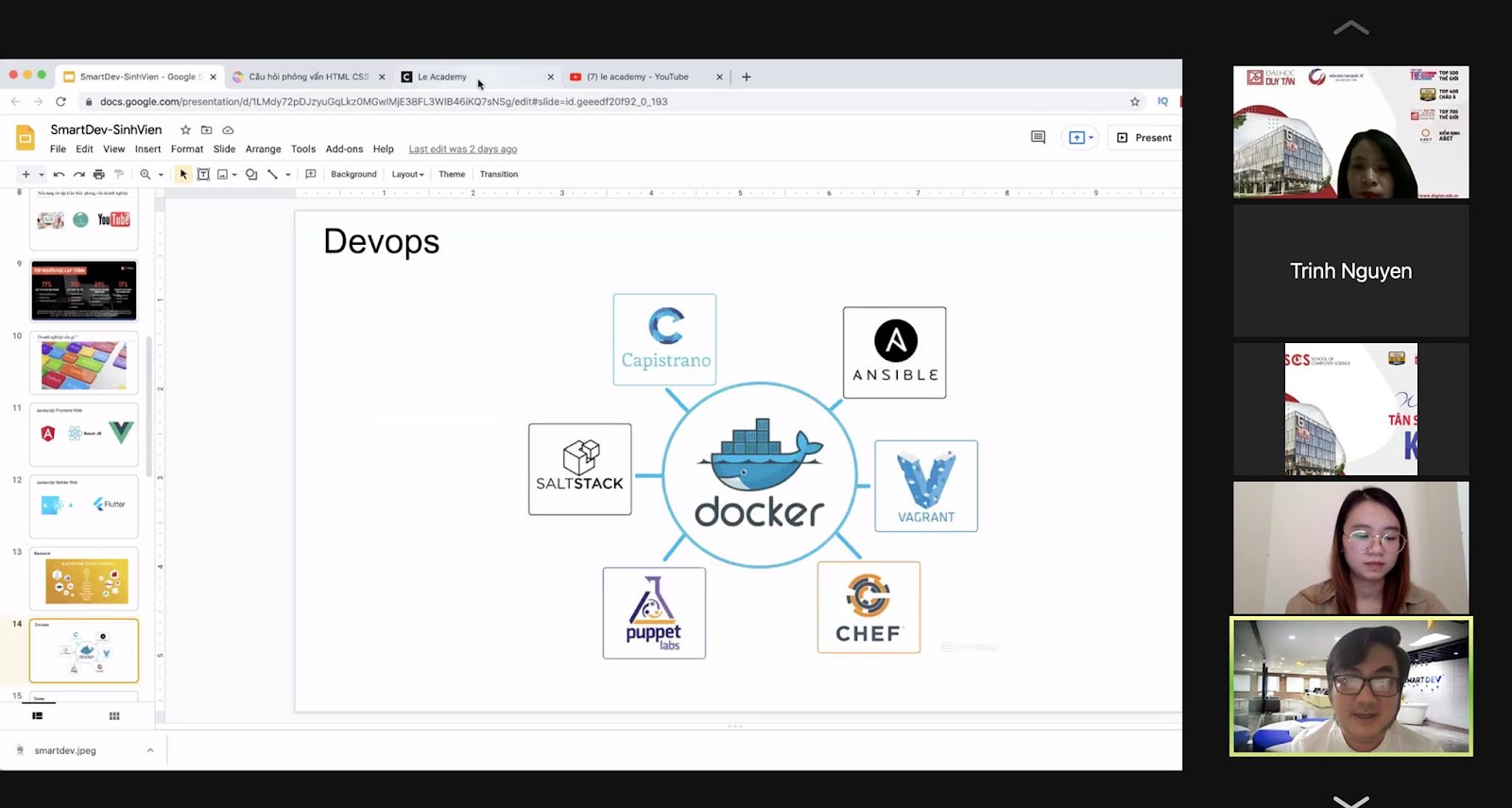Redo the last action

(x=79, y=174)
